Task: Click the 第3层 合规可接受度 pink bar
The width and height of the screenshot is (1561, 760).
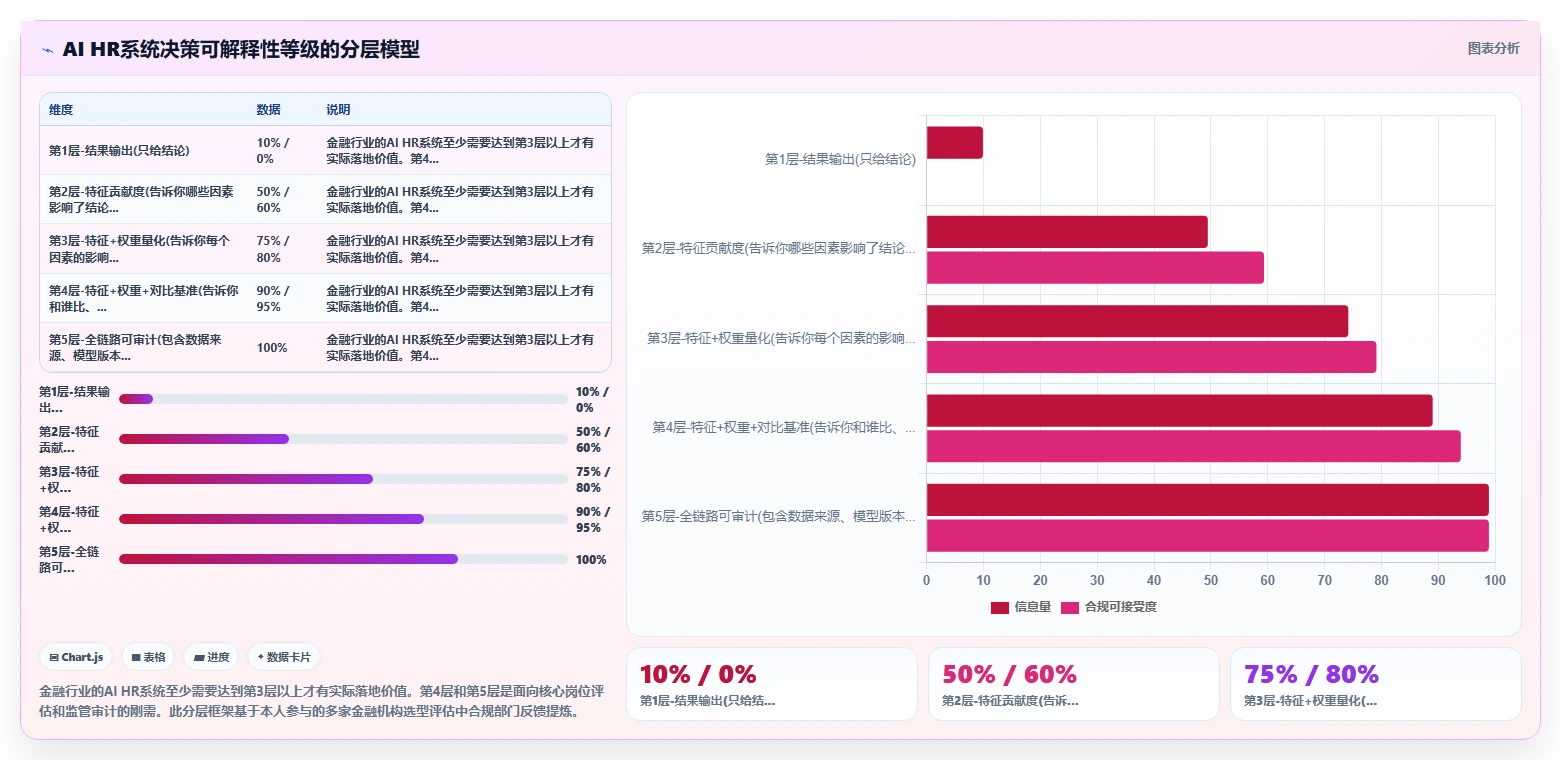Action: (1151, 356)
